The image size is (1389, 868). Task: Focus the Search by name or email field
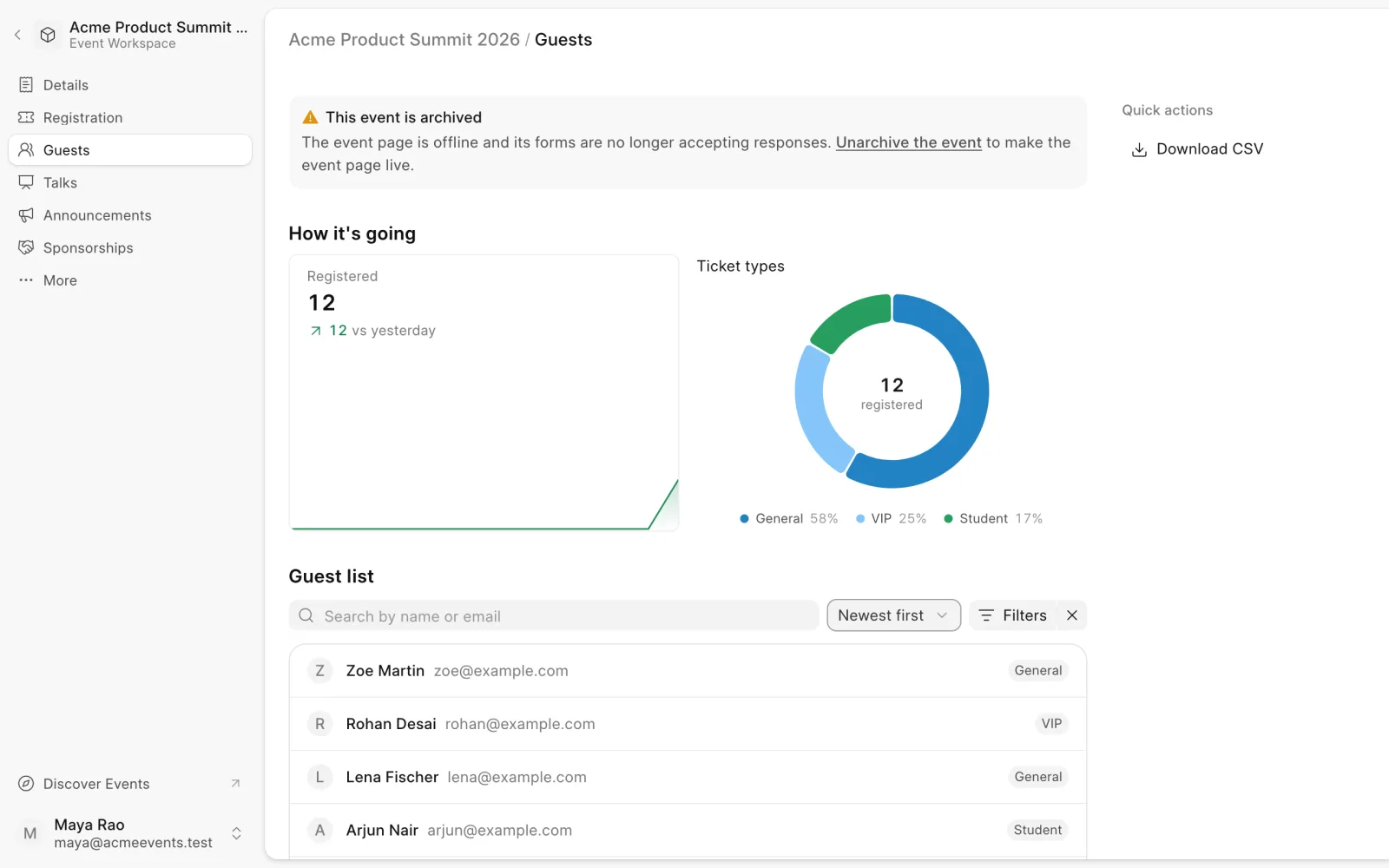click(x=554, y=615)
